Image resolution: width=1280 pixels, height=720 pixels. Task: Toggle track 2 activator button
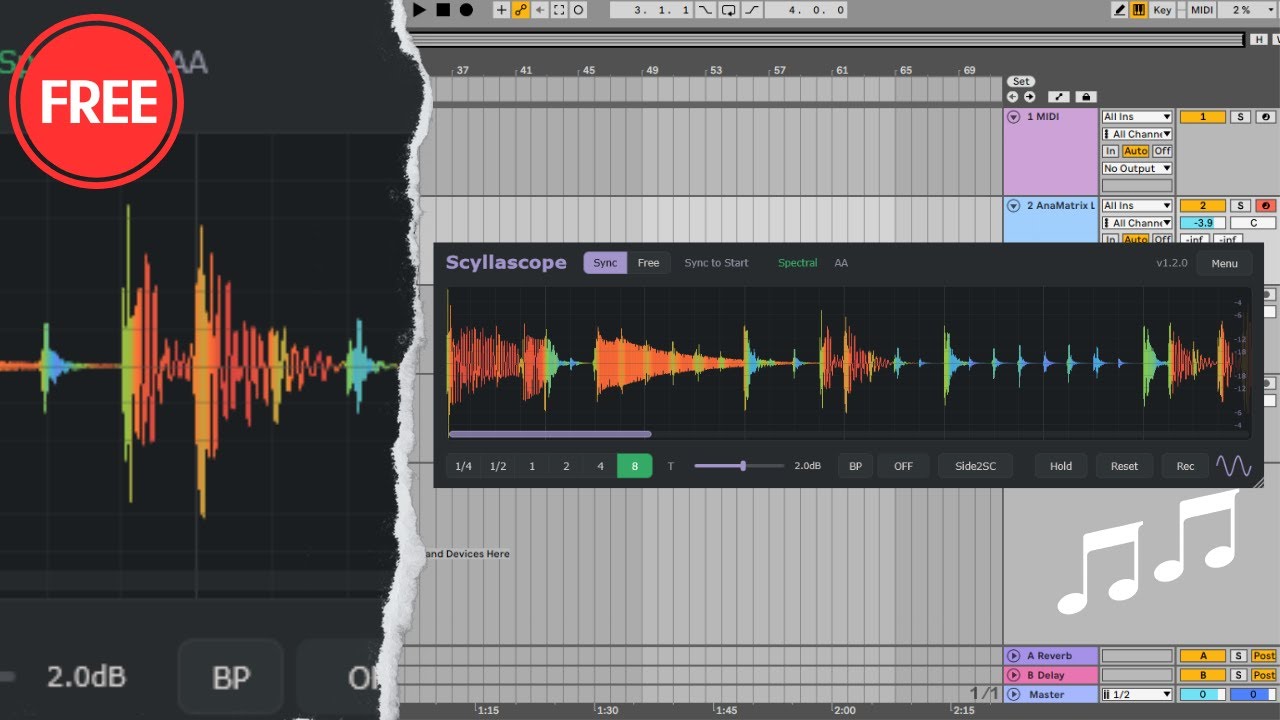(x=1203, y=206)
